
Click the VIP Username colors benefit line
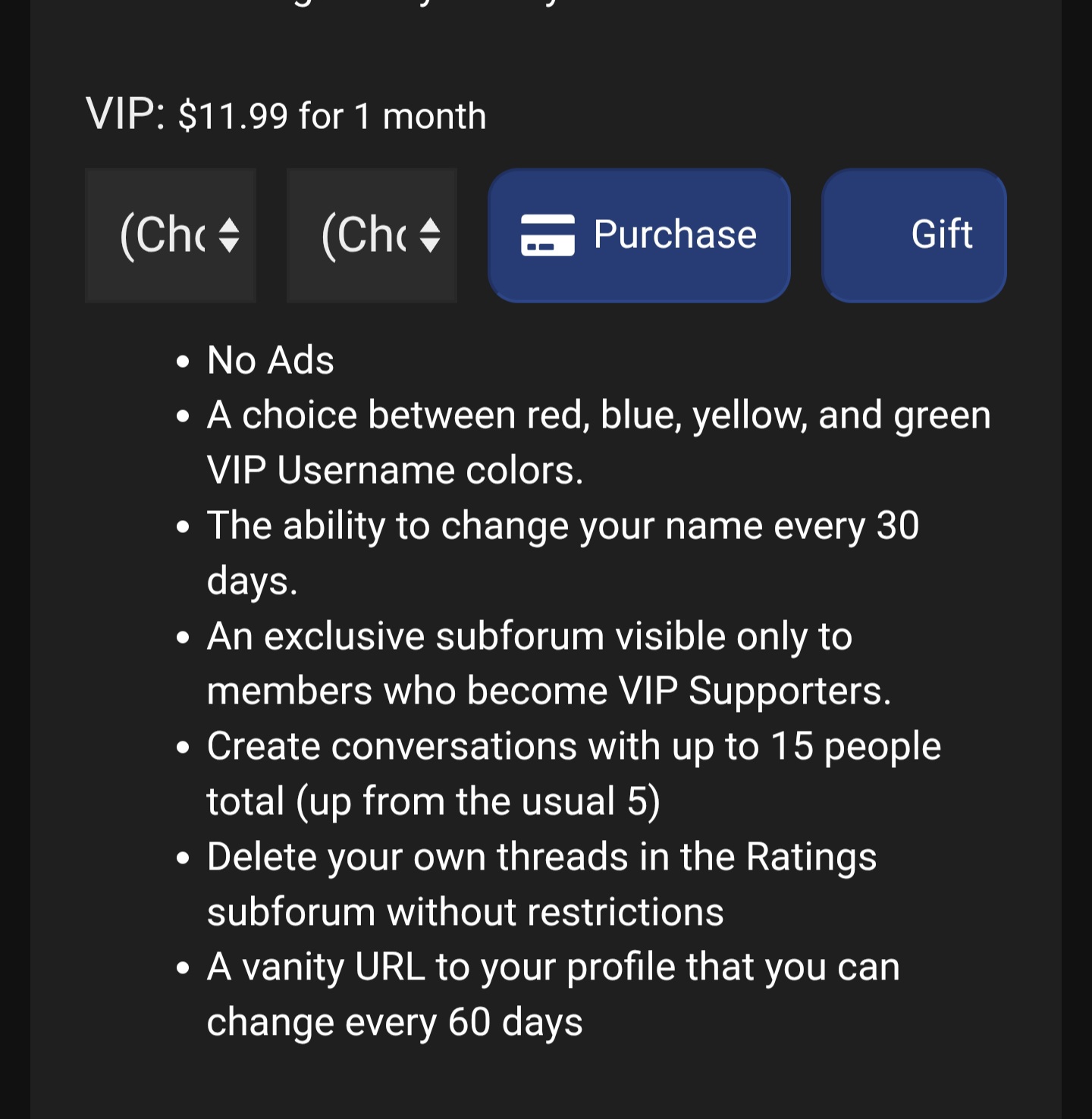pos(598,443)
